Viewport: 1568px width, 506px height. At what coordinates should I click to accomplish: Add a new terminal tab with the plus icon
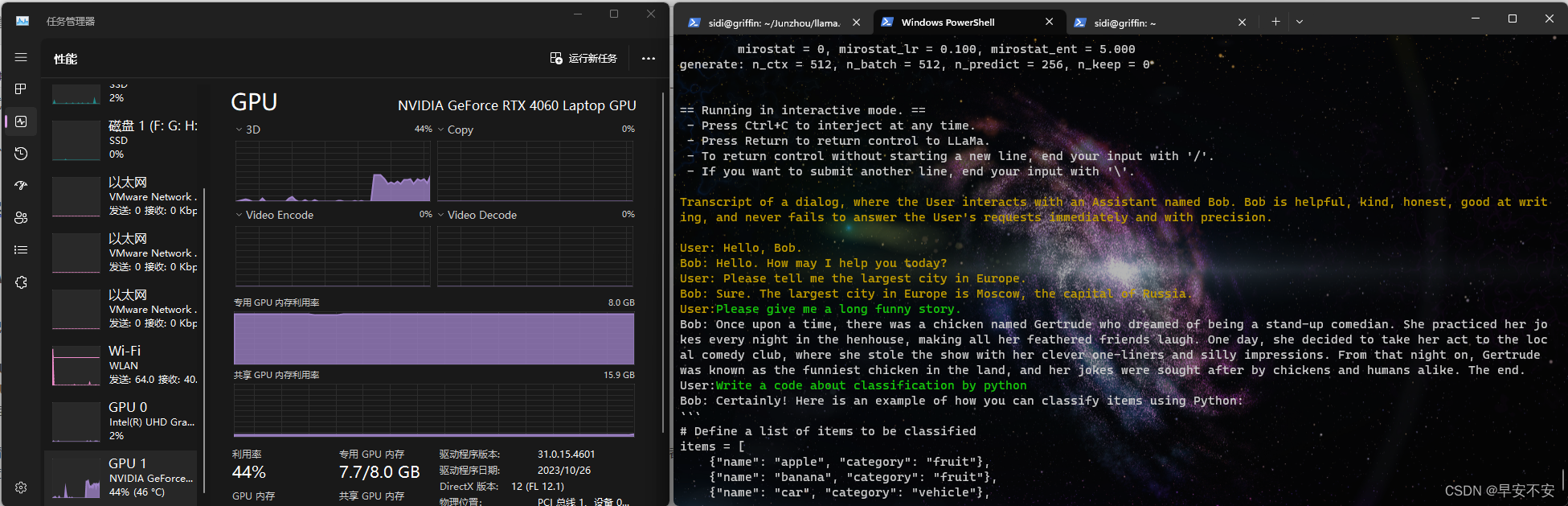pyautogui.click(x=1275, y=22)
